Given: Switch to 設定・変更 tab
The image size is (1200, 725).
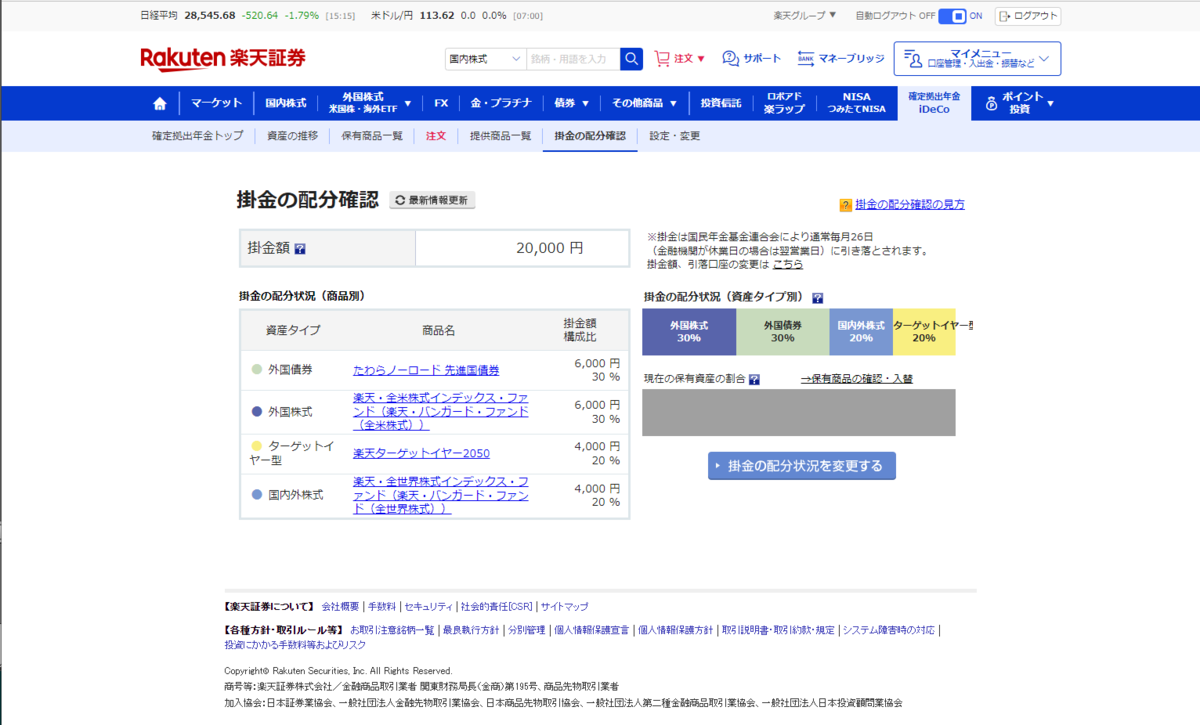Looking at the screenshot, I should tap(675, 135).
